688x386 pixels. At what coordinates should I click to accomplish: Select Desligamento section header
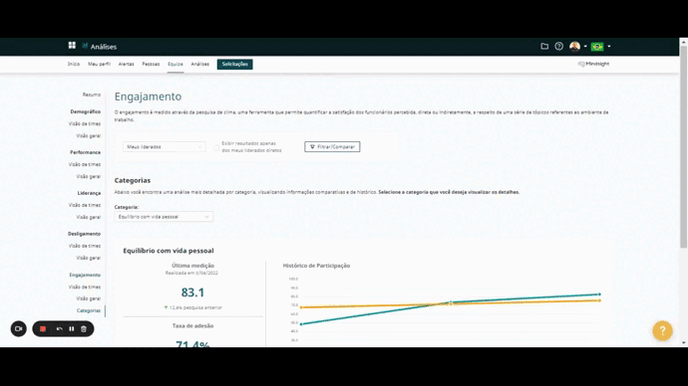[x=84, y=234]
